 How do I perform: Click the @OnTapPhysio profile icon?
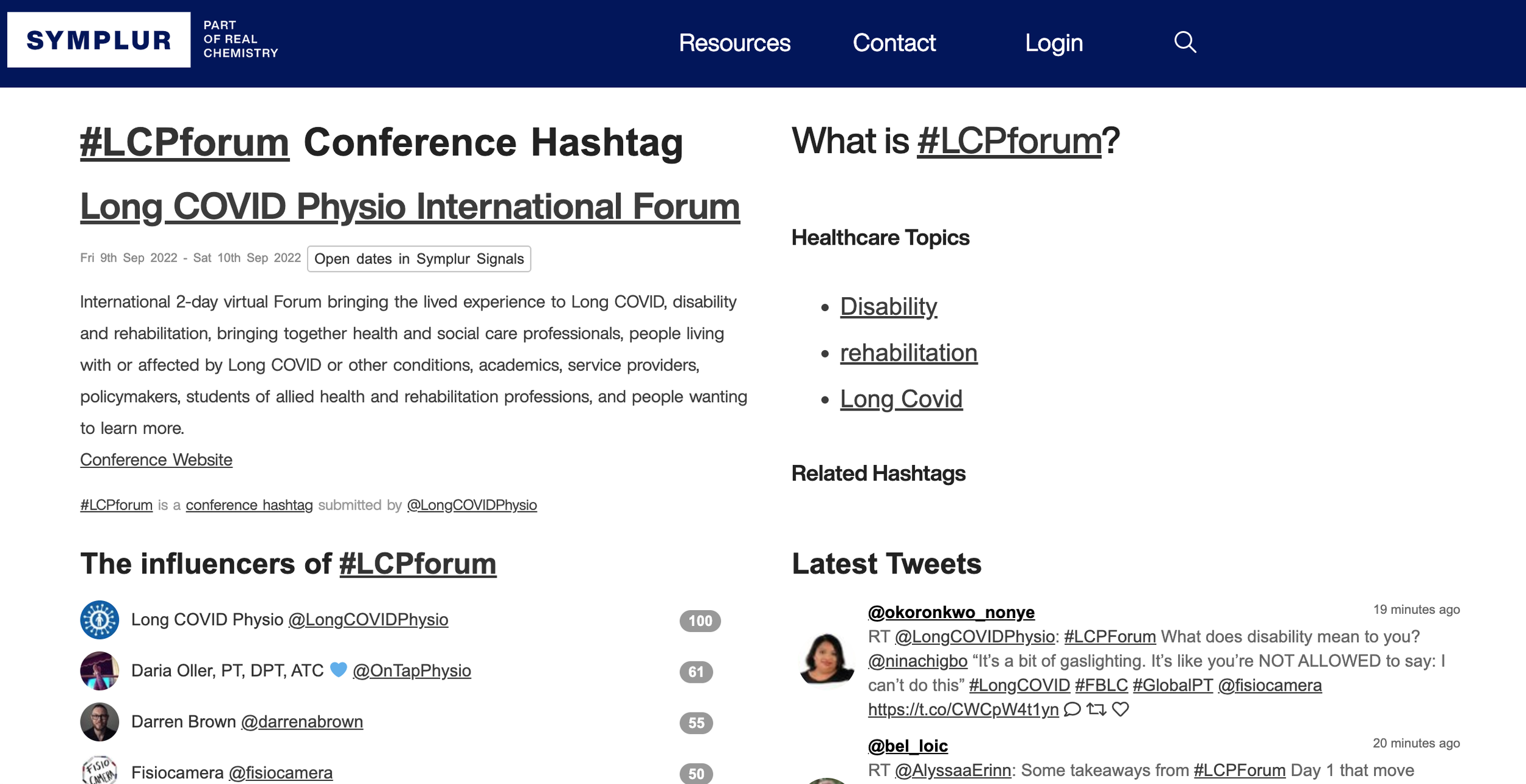point(100,671)
